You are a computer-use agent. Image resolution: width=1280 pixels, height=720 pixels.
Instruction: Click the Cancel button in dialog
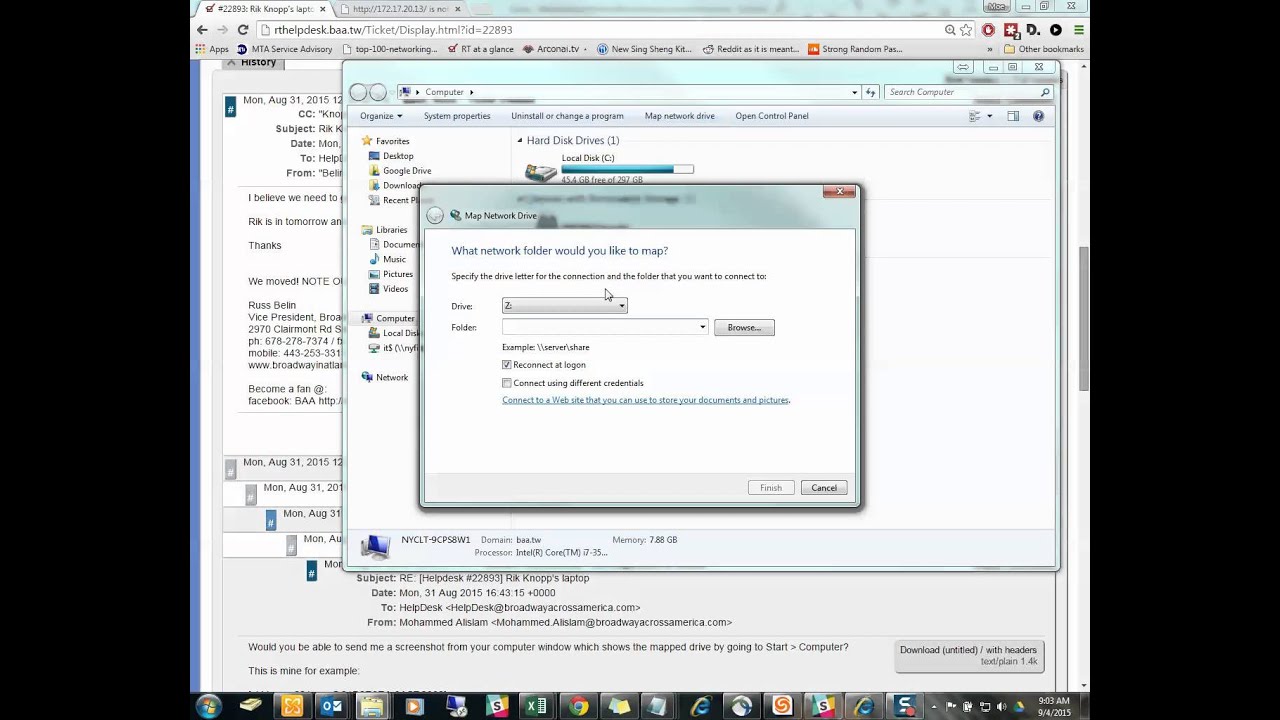pos(824,488)
